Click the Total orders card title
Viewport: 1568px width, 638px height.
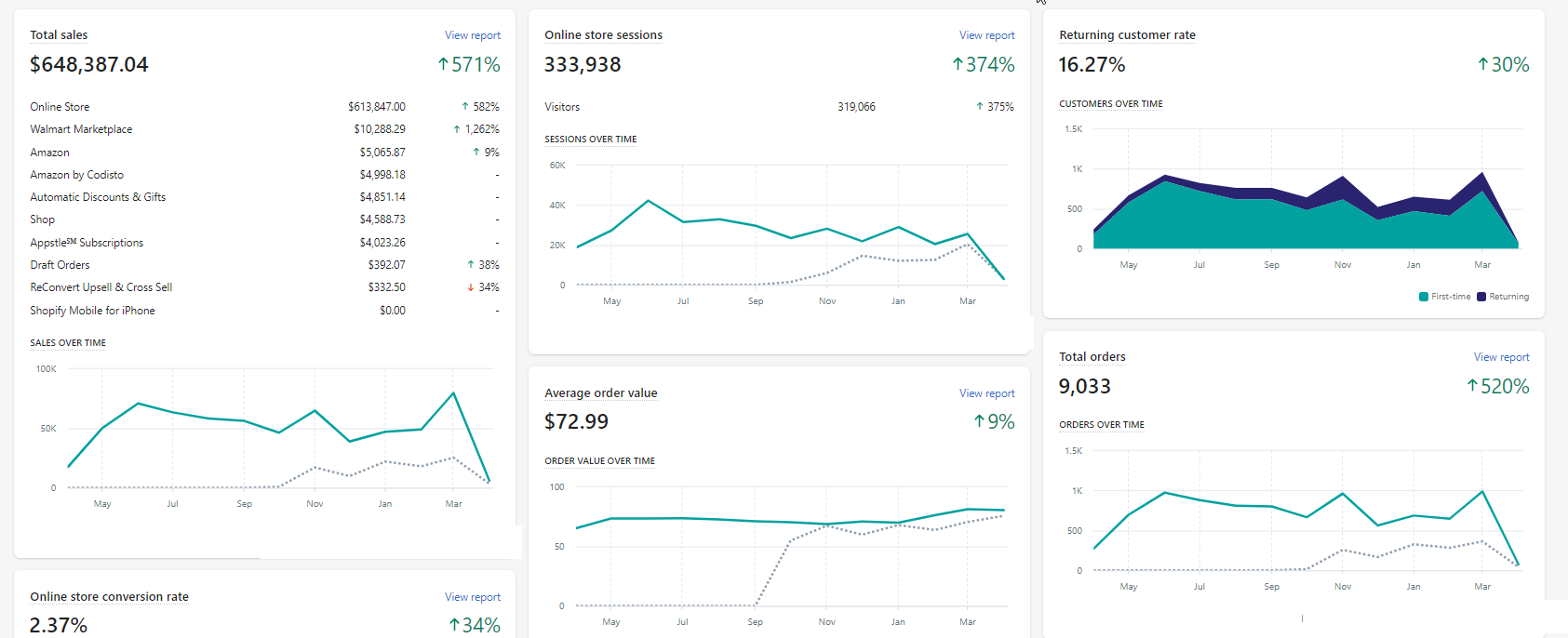point(1092,357)
